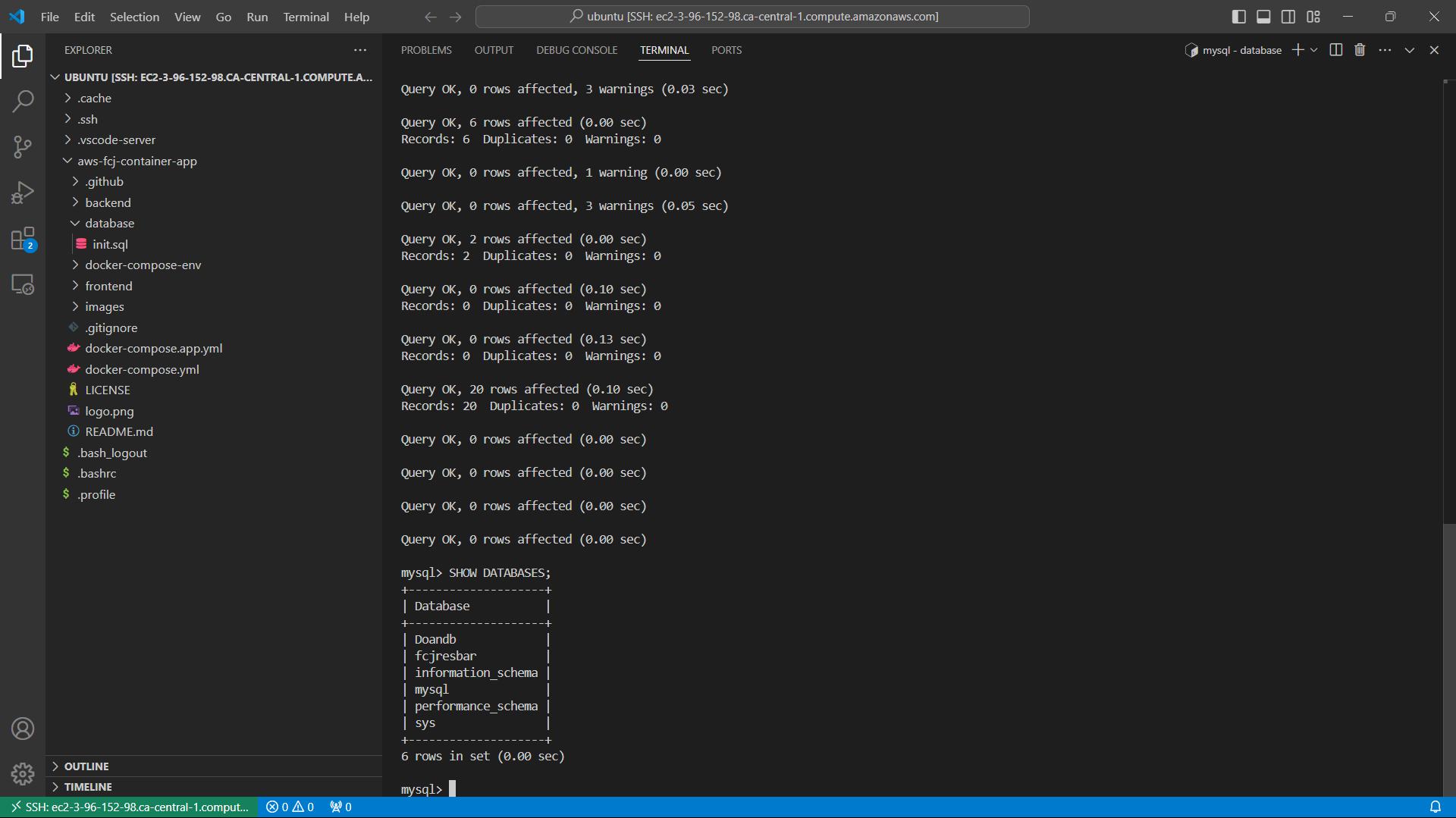
Task: Toggle primary side bar layout button
Action: 1239,17
